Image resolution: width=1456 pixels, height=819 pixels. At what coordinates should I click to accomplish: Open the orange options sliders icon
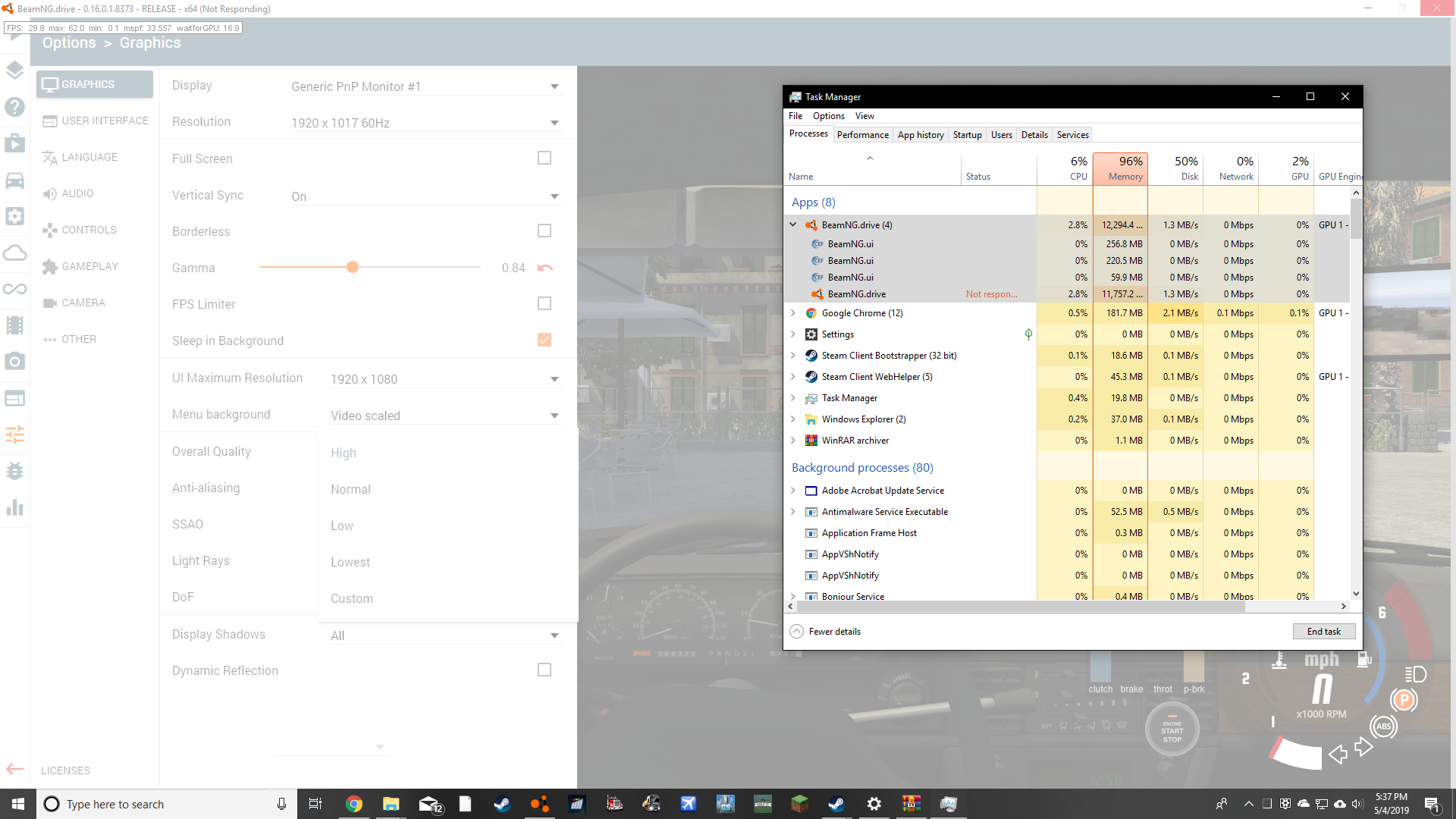[14, 435]
